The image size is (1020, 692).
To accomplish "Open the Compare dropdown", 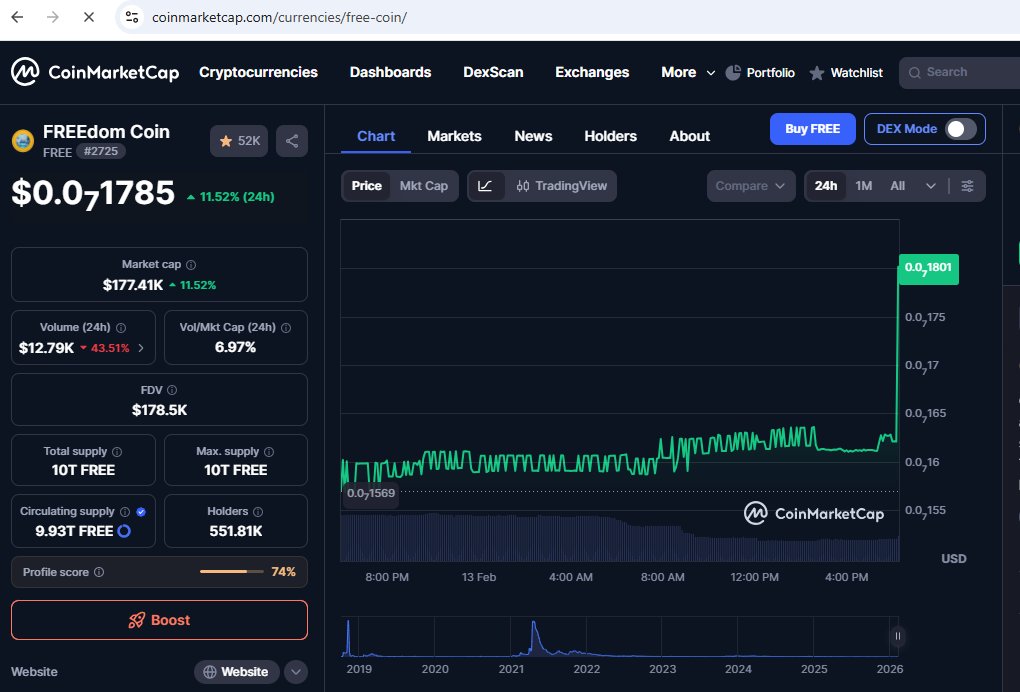I will pos(751,186).
